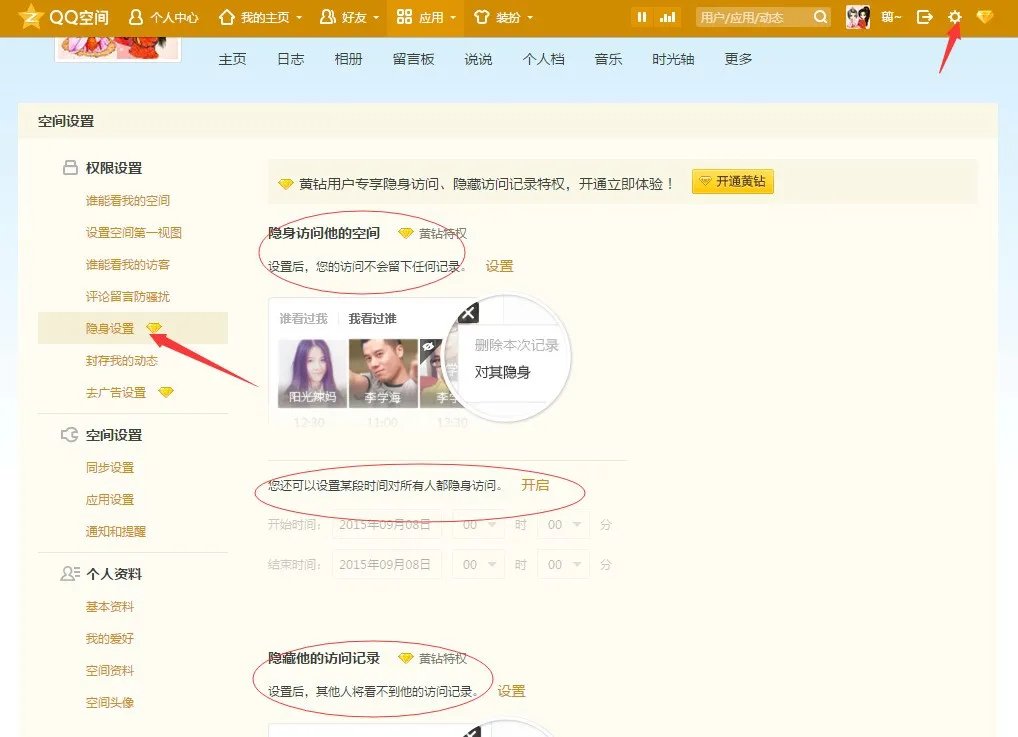Click 开启 to enable timed invisibility
The height and width of the screenshot is (737, 1018).
pos(536,485)
